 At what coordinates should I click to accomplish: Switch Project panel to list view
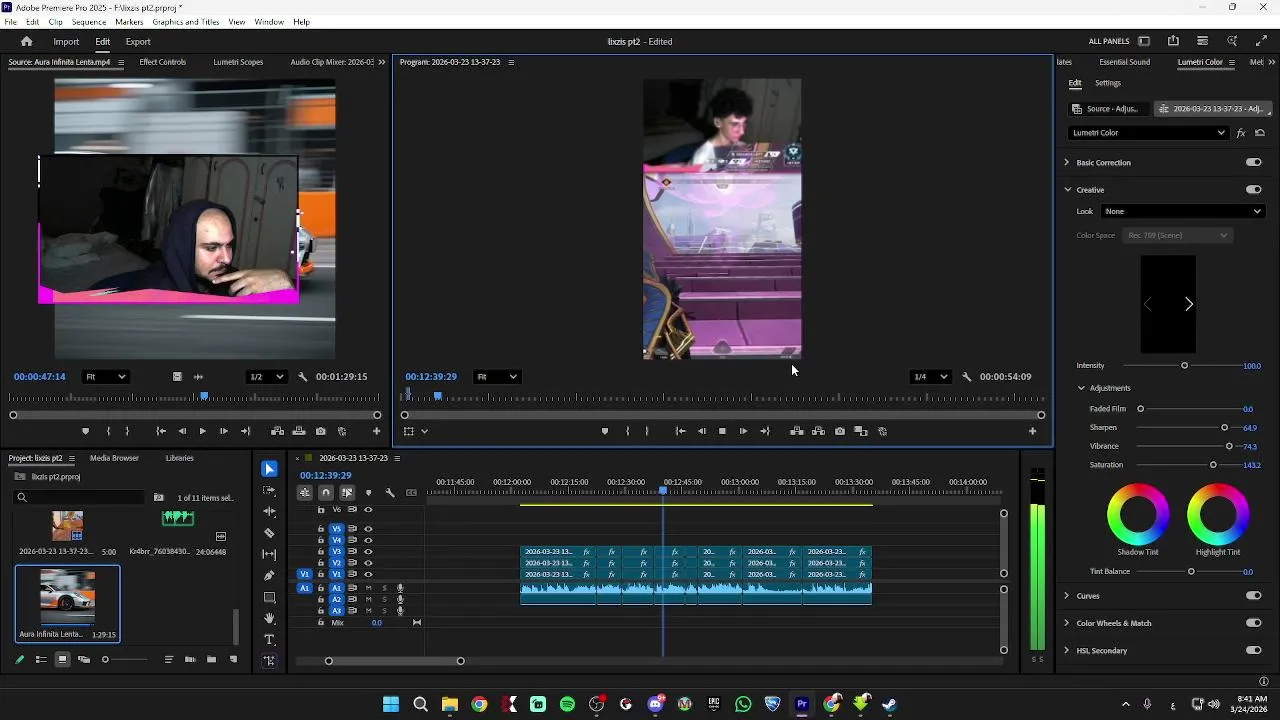point(41,659)
